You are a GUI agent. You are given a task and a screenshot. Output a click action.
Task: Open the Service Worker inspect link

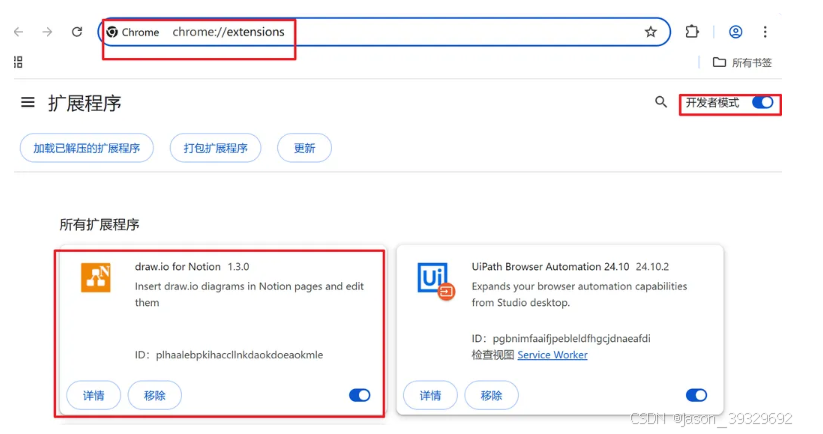tap(552, 355)
